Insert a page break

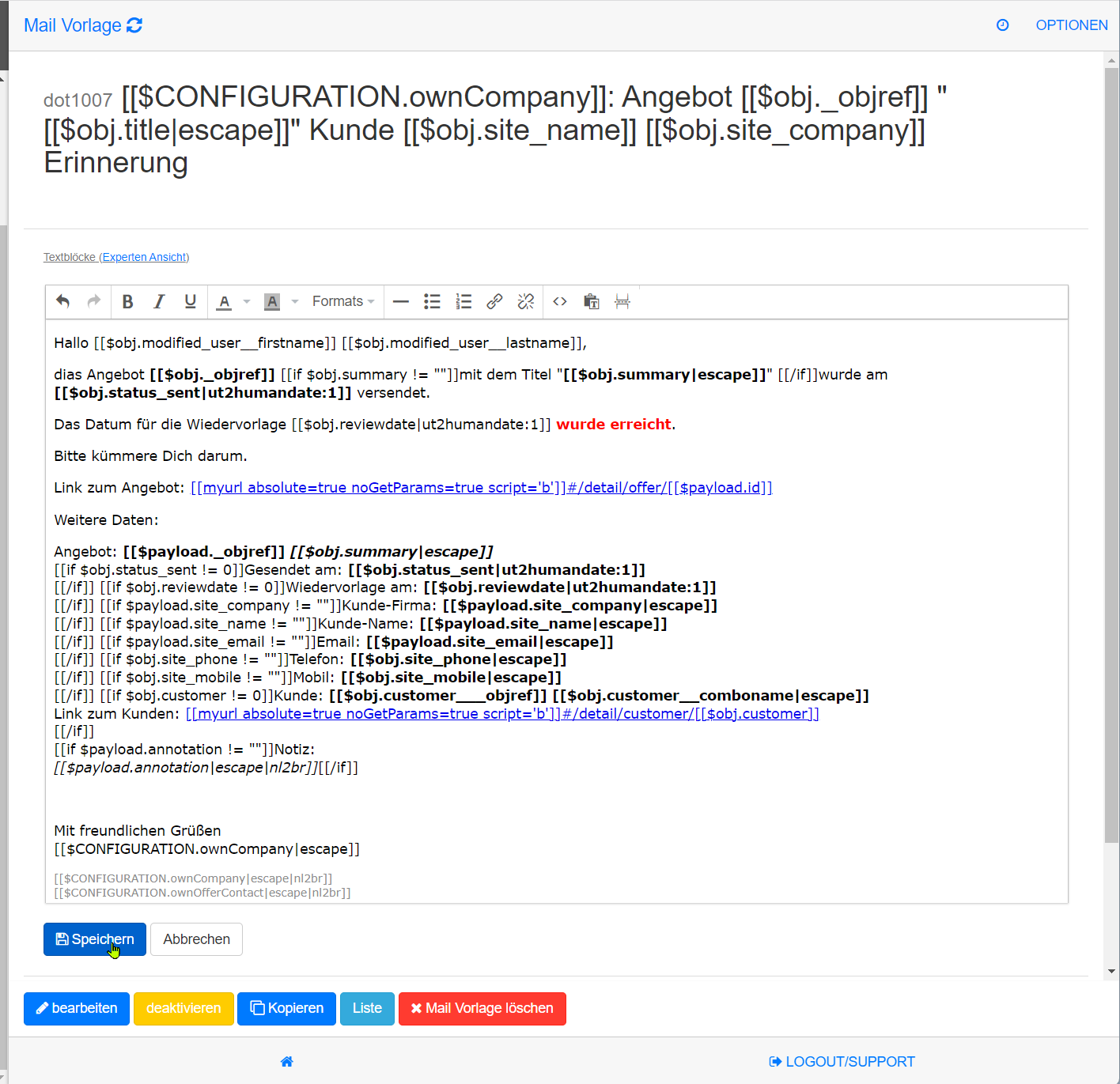click(x=622, y=301)
